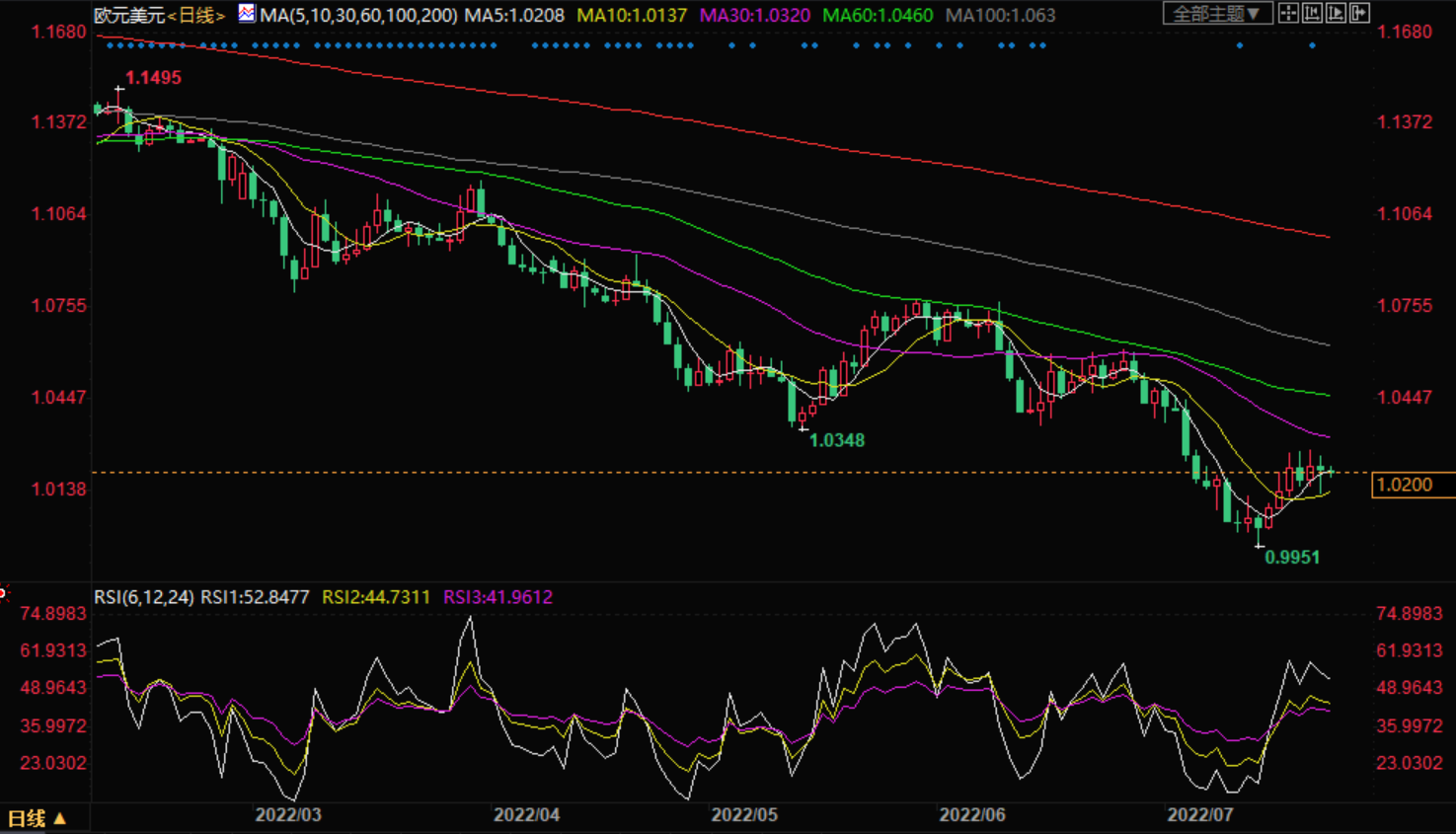Open the <日线> period selector beside 欧元美元
Image resolution: width=1456 pixels, height=834 pixels.
coord(196,15)
